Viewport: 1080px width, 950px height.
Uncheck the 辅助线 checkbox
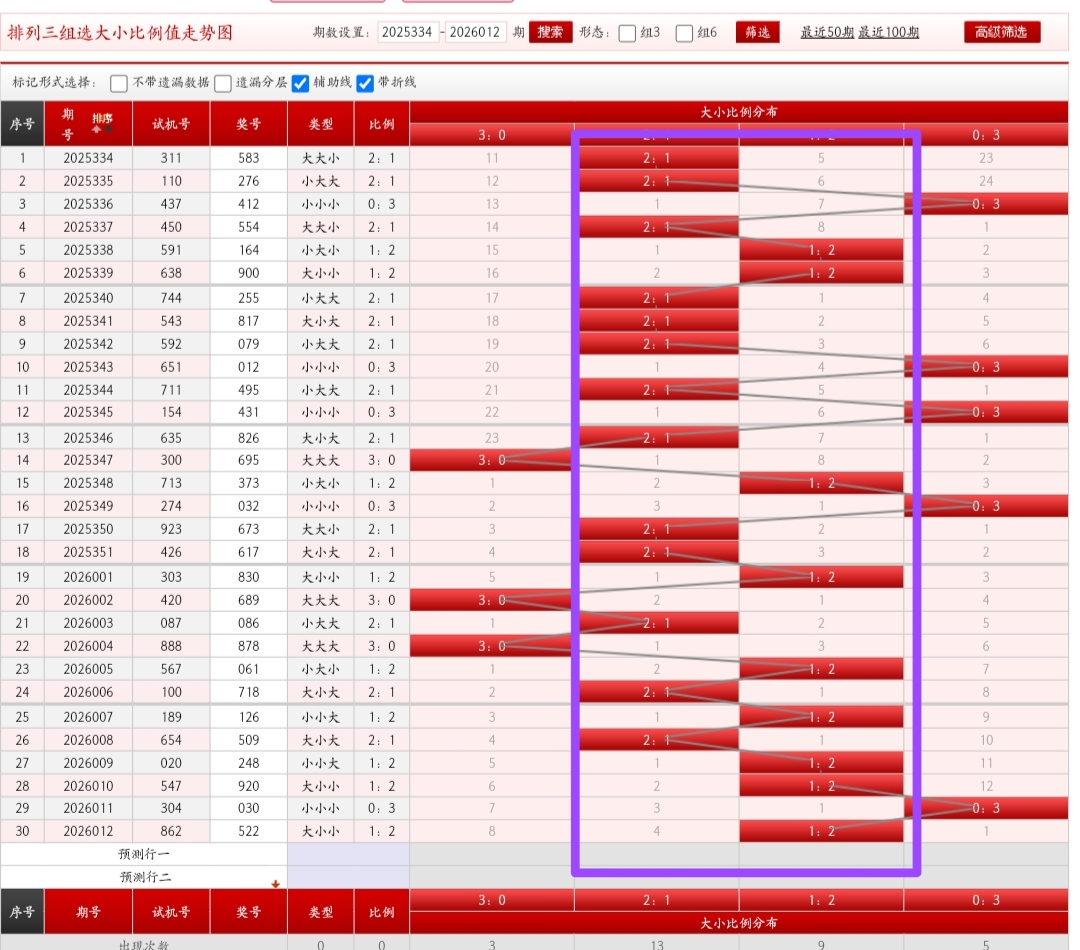[x=300, y=83]
